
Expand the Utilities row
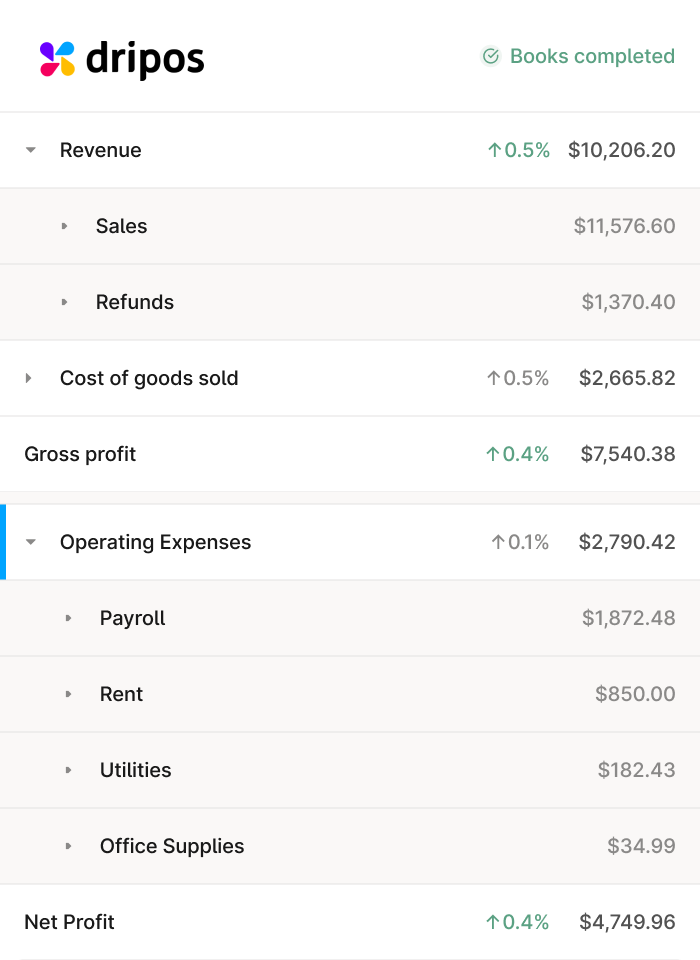[x=69, y=770]
